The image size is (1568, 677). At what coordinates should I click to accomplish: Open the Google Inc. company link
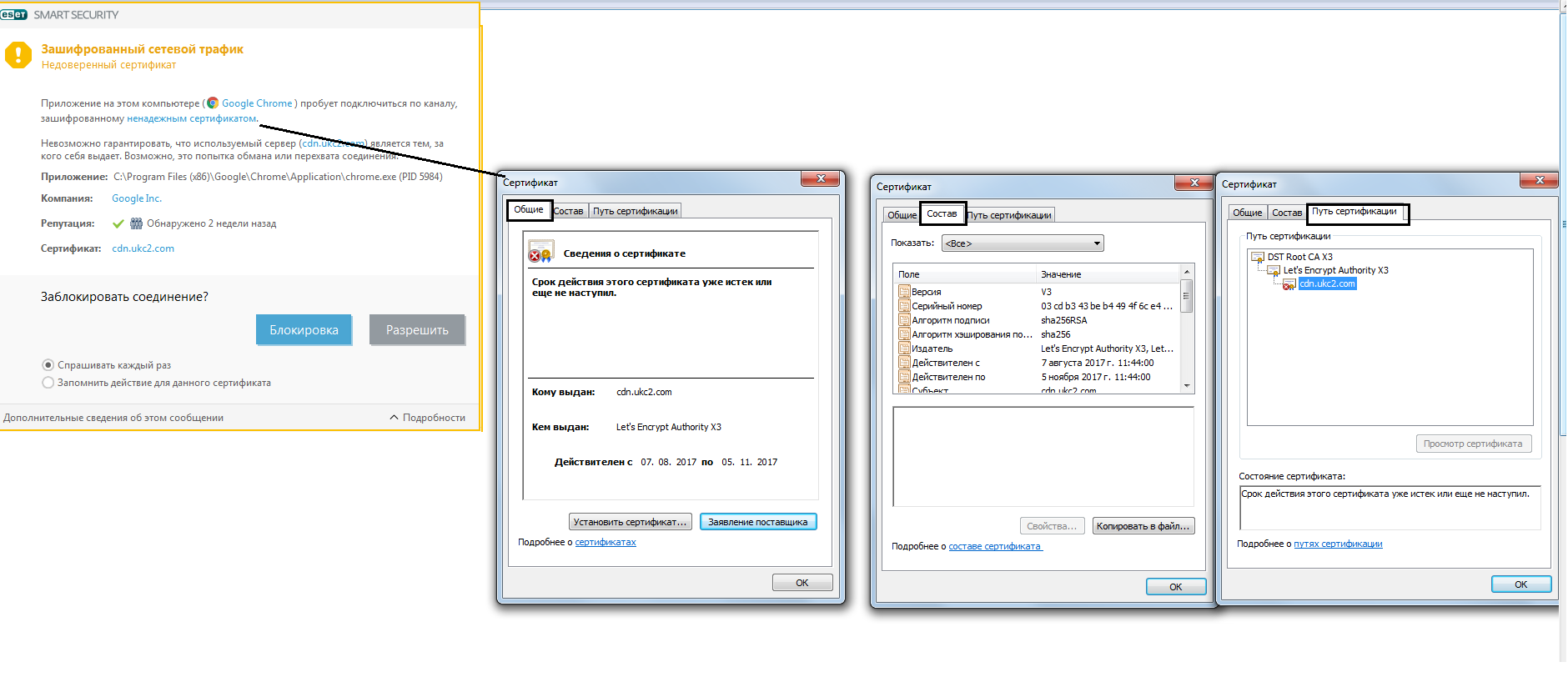137,198
